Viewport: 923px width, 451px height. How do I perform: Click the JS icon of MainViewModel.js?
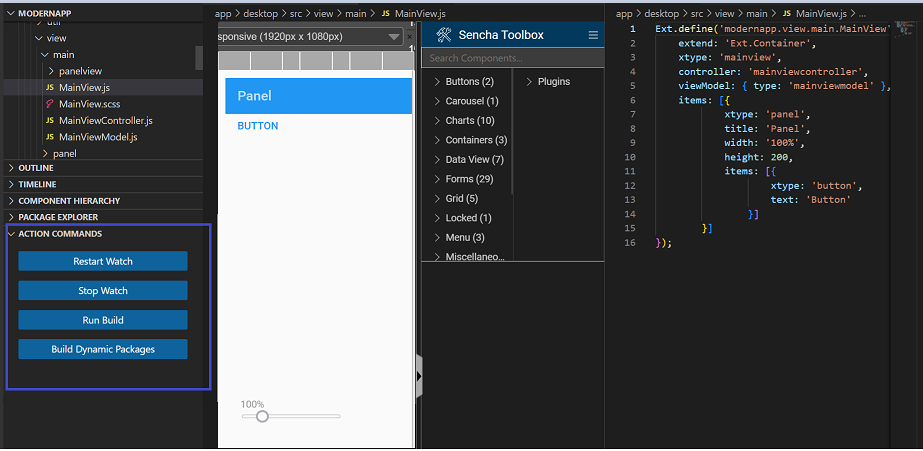coord(48,137)
